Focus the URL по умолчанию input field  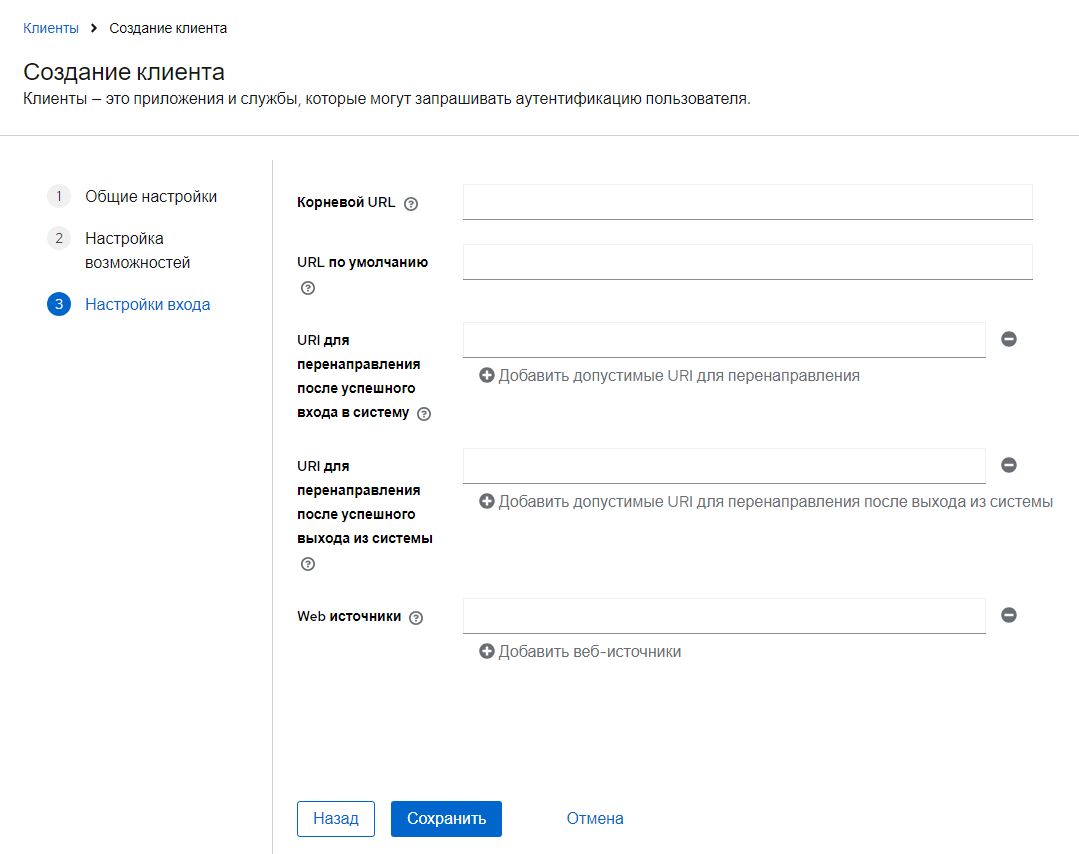pyautogui.click(x=747, y=262)
